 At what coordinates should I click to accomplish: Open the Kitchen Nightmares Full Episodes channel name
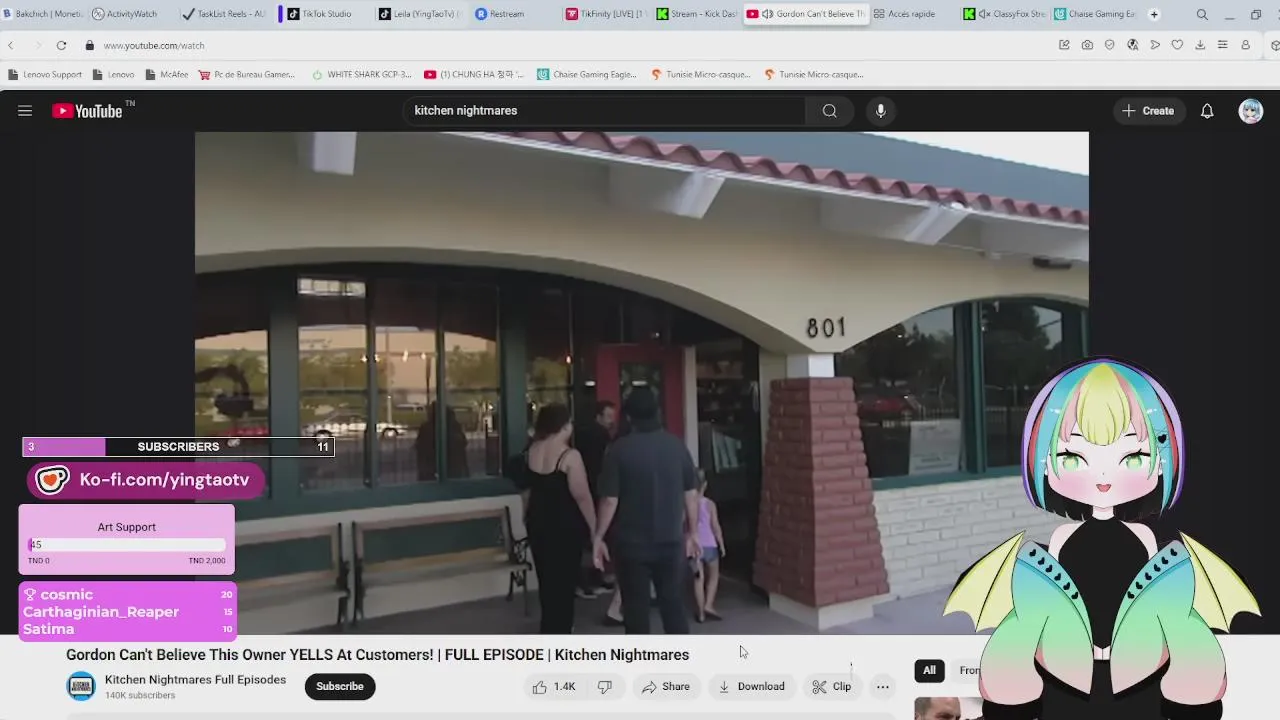click(195, 680)
